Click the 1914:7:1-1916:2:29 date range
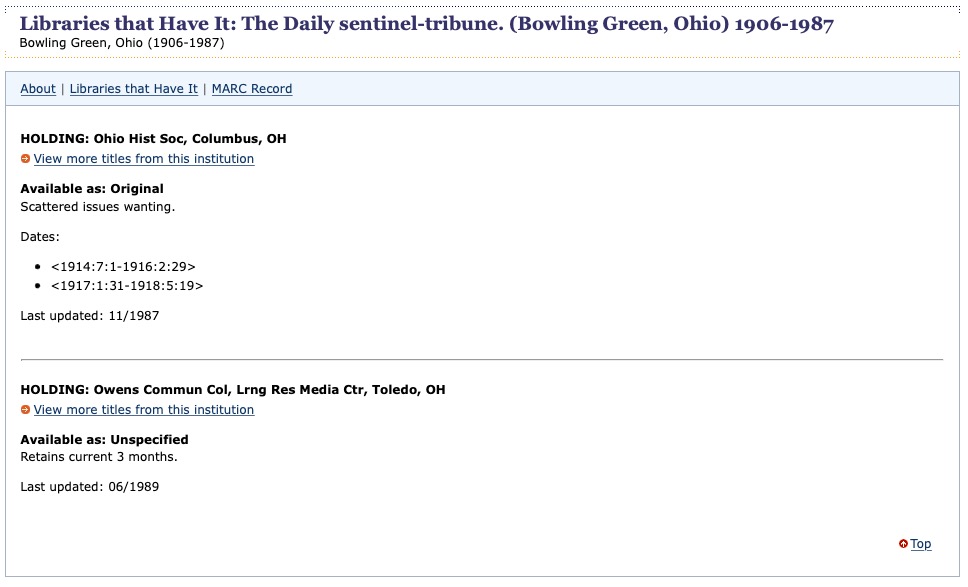968x587 pixels. pyautogui.click(x=123, y=267)
